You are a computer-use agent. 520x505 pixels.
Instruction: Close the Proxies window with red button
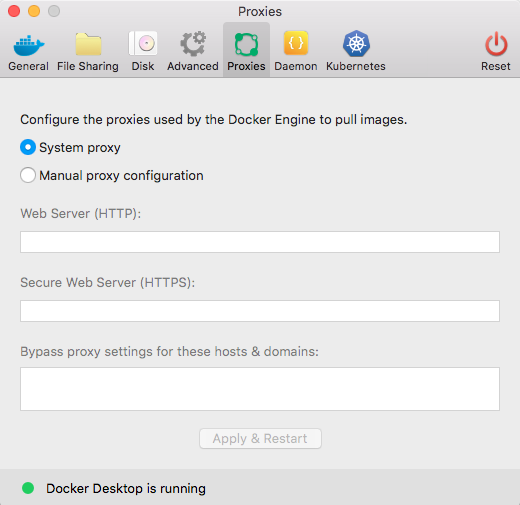(x=14, y=11)
